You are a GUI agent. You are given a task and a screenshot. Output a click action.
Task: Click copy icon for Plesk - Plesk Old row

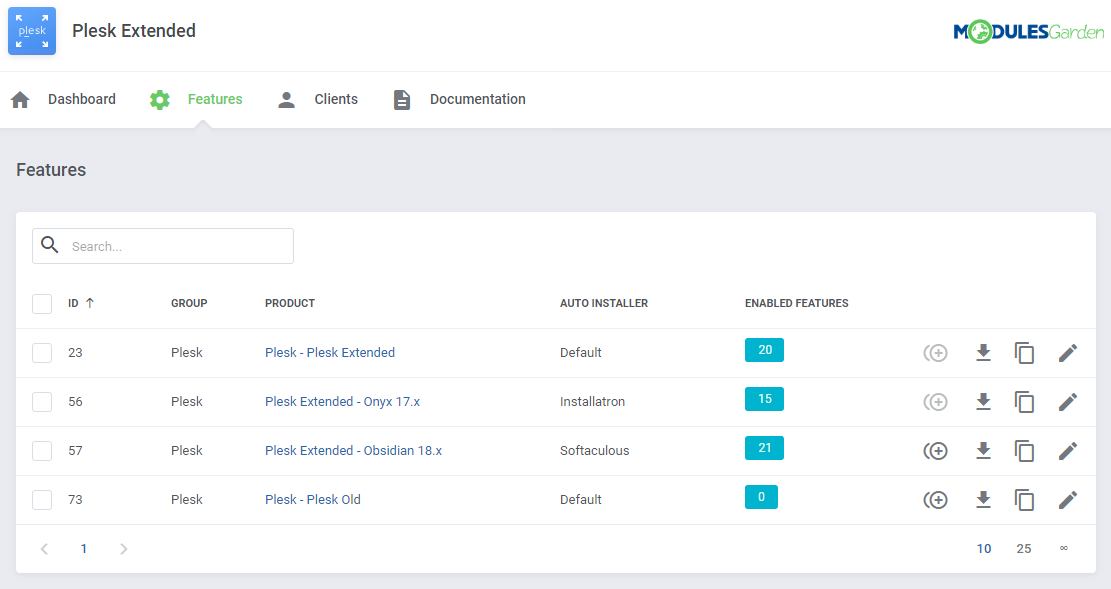click(1025, 500)
